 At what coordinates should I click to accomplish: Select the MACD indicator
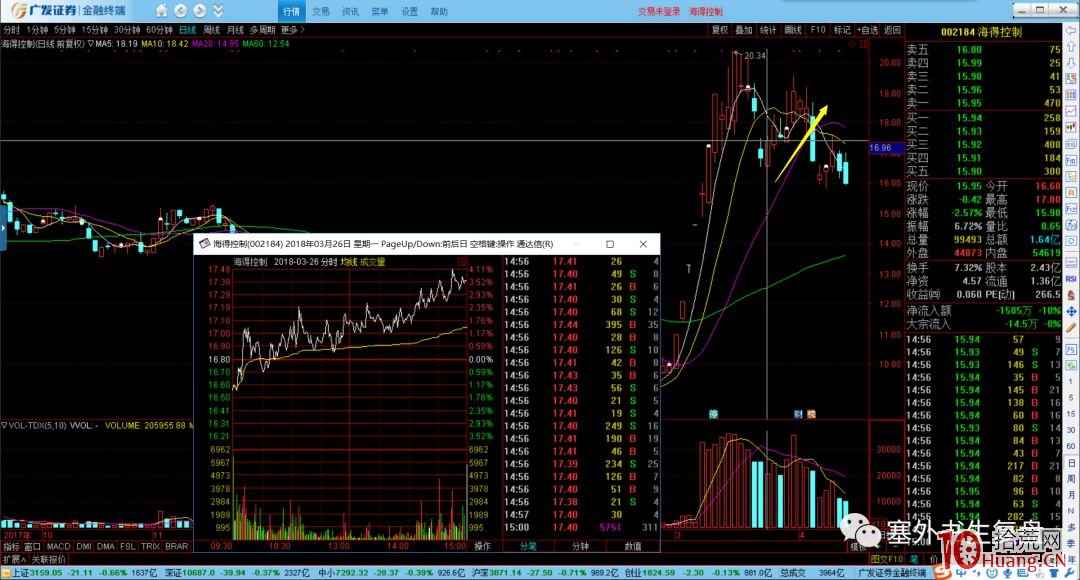pos(59,546)
